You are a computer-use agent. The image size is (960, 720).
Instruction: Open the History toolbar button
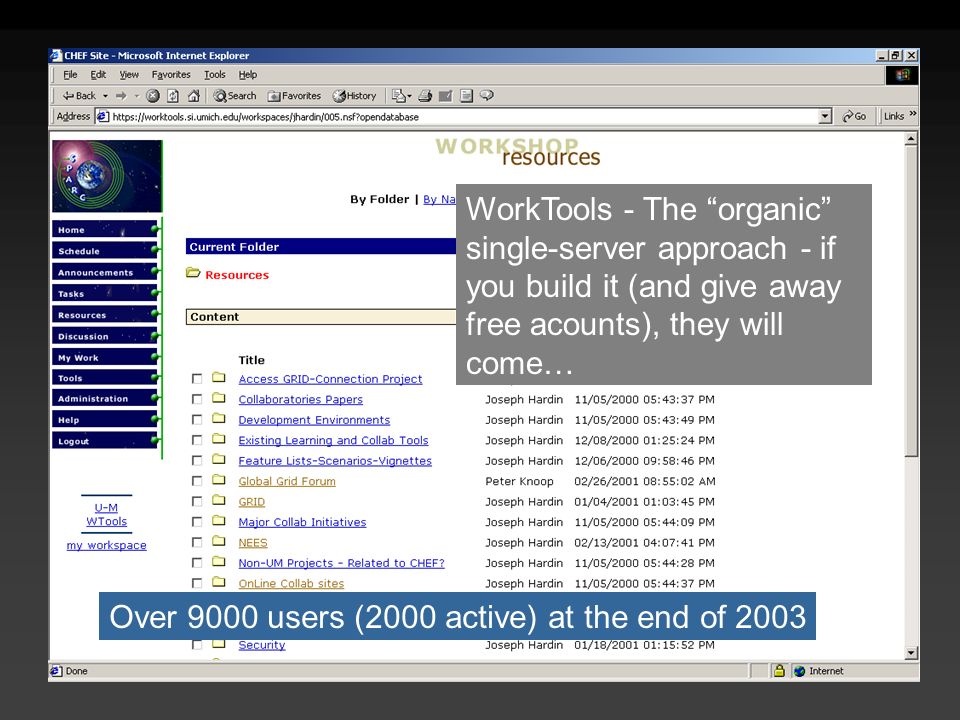tap(354, 96)
